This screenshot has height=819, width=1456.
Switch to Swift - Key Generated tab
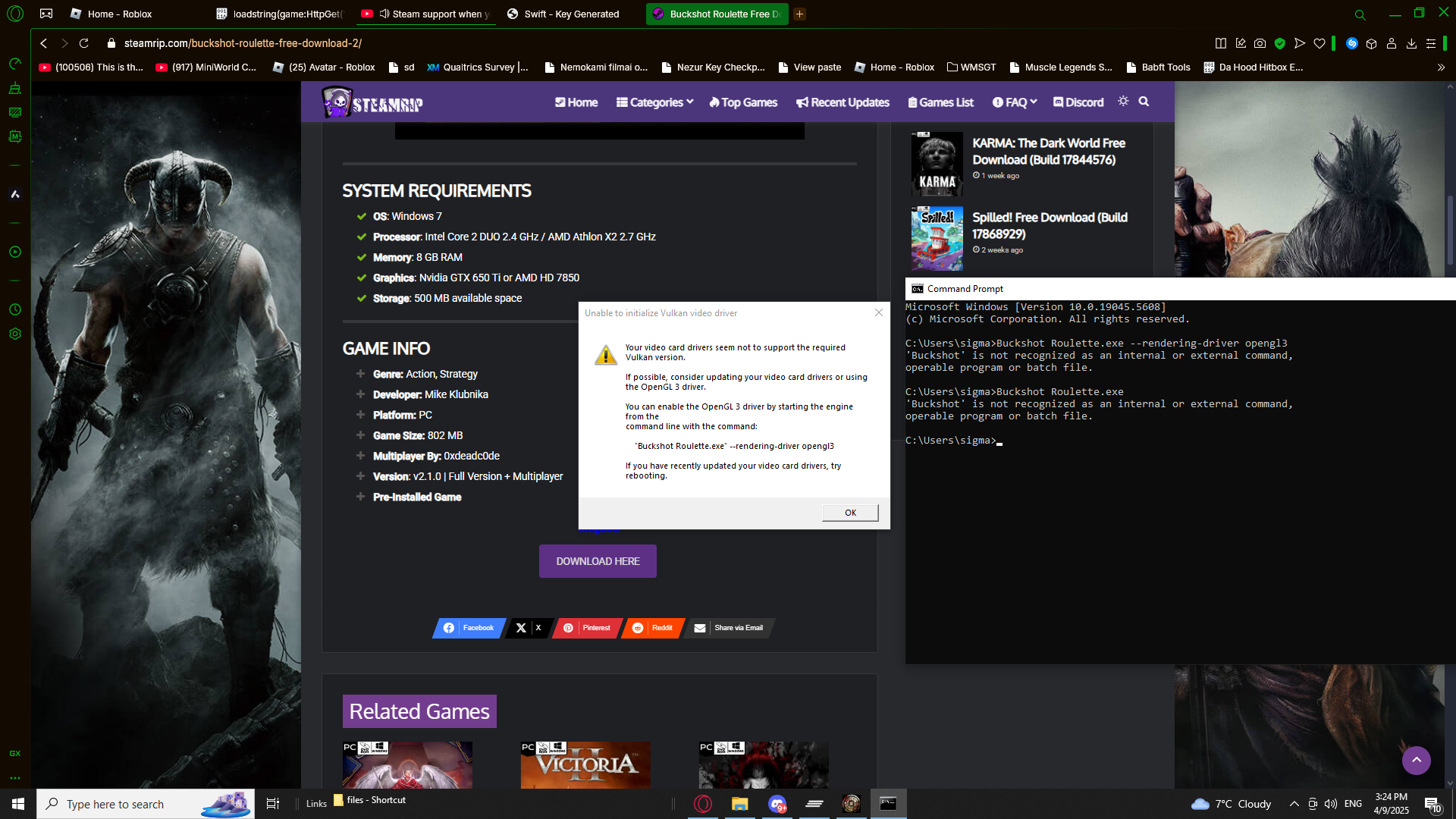571,14
